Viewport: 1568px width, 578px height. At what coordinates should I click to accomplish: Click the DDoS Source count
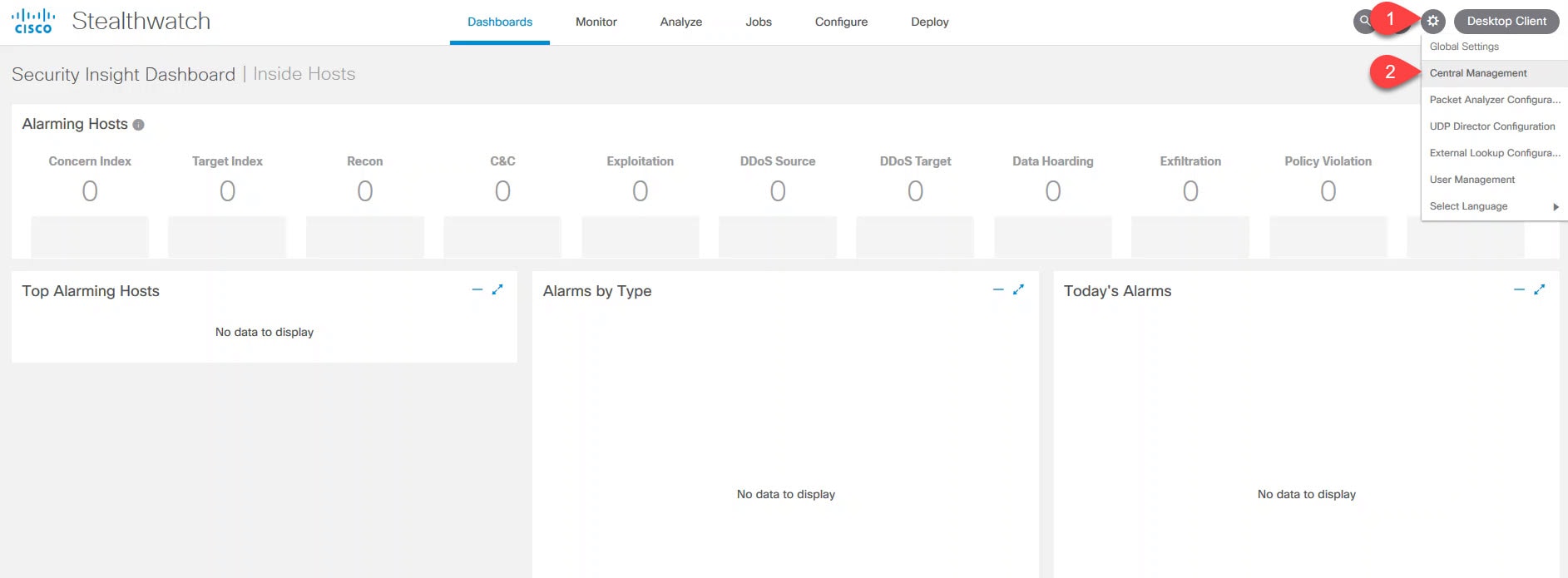[778, 191]
